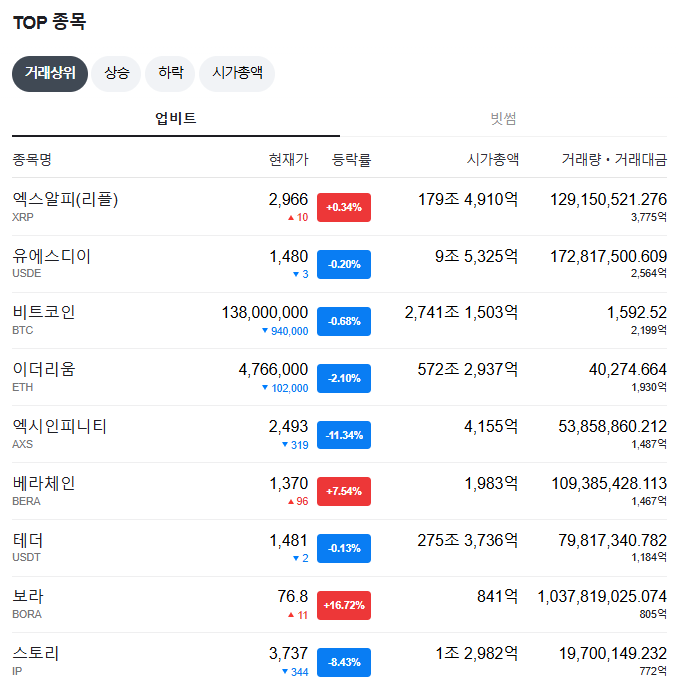Click the volume 1,037,819,025.074
The height and width of the screenshot is (686, 679).
click(x=602, y=596)
